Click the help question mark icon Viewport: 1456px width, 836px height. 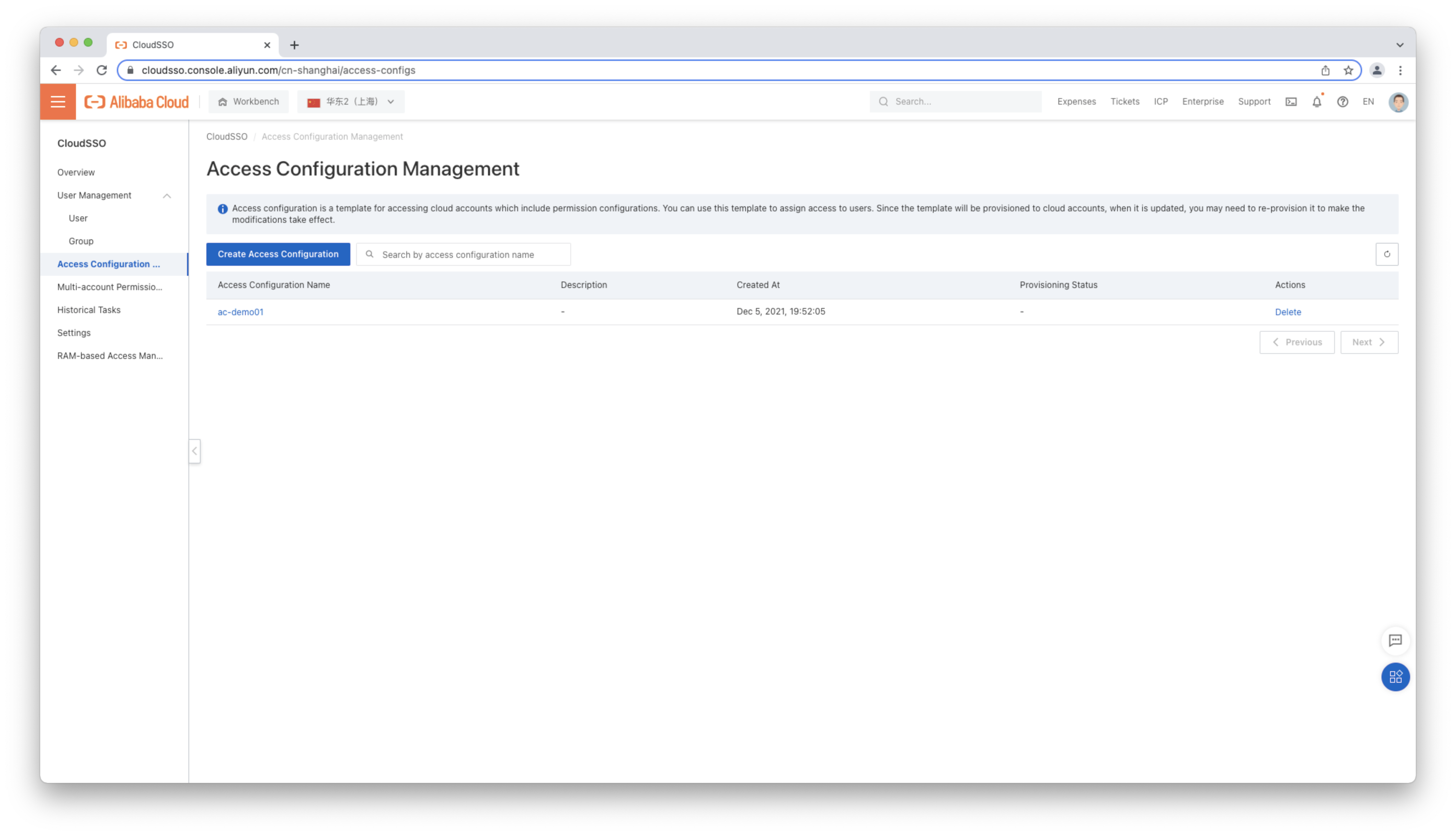[1342, 102]
